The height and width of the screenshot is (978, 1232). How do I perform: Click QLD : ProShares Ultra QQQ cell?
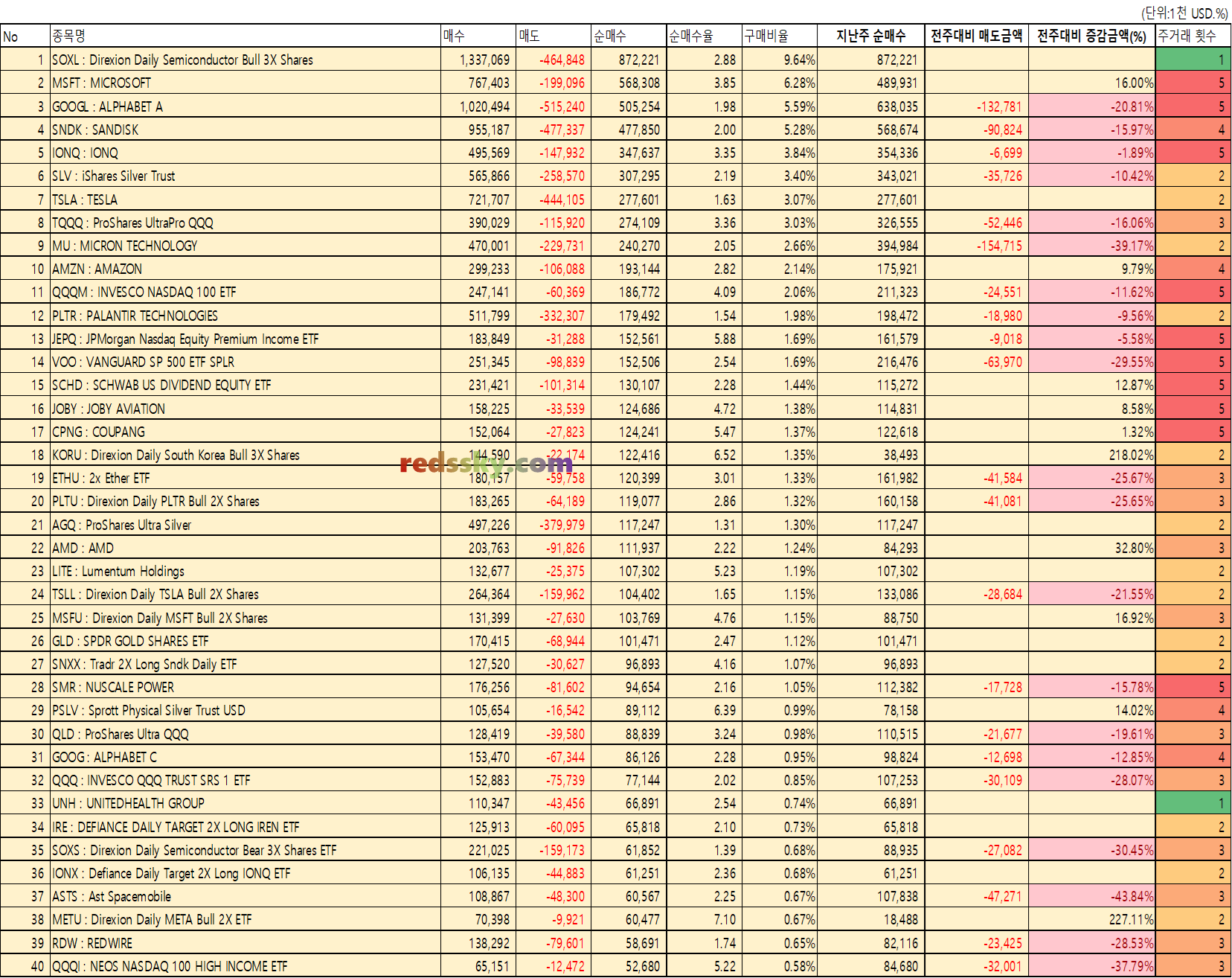pos(246,734)
